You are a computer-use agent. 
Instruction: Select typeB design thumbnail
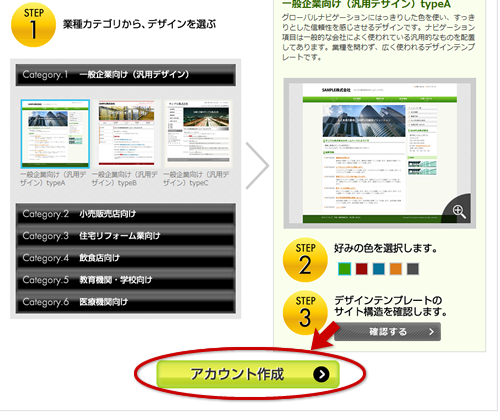tap(127, 133)
